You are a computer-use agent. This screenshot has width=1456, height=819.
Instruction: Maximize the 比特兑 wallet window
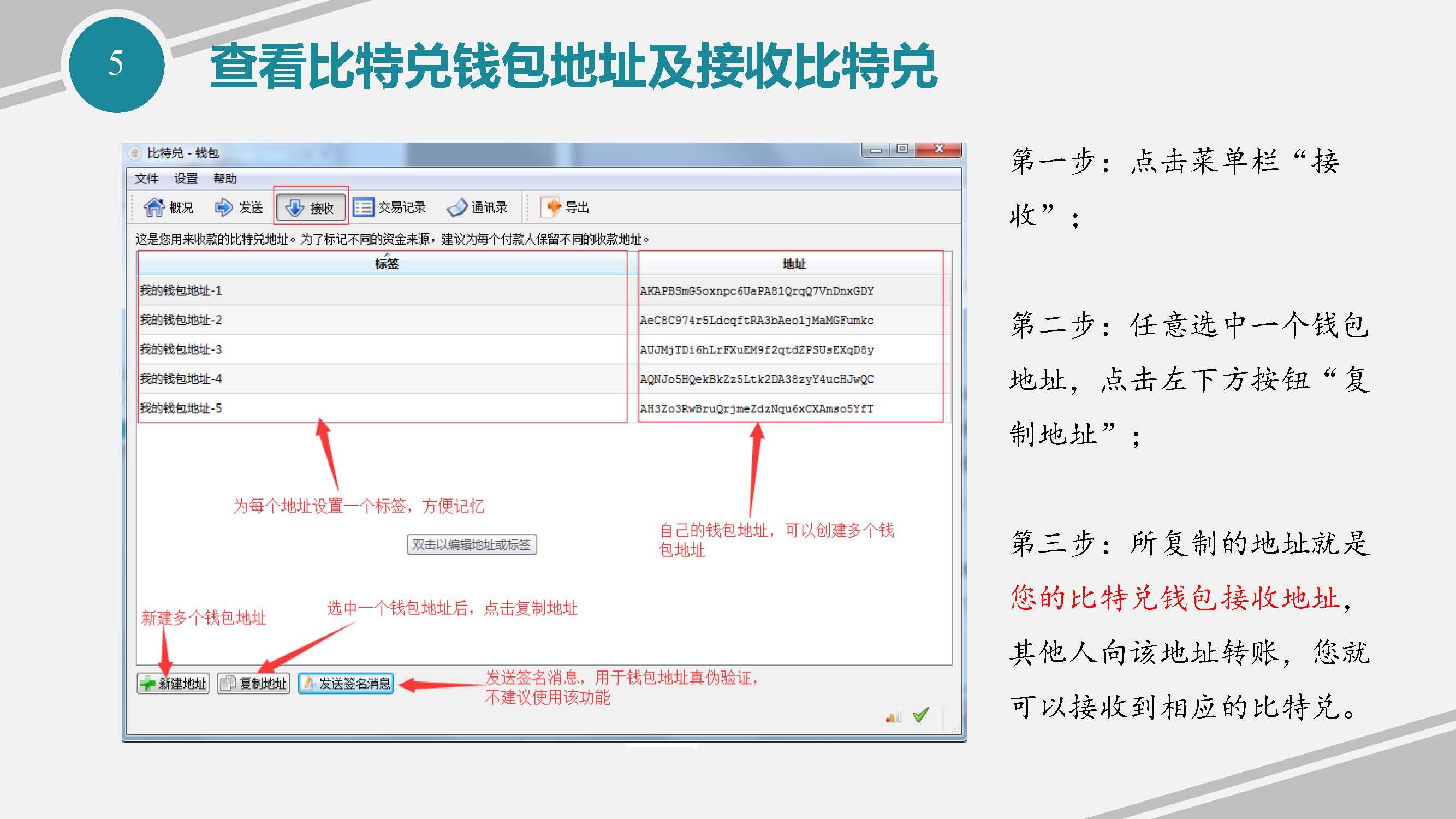tap(902, 149)
